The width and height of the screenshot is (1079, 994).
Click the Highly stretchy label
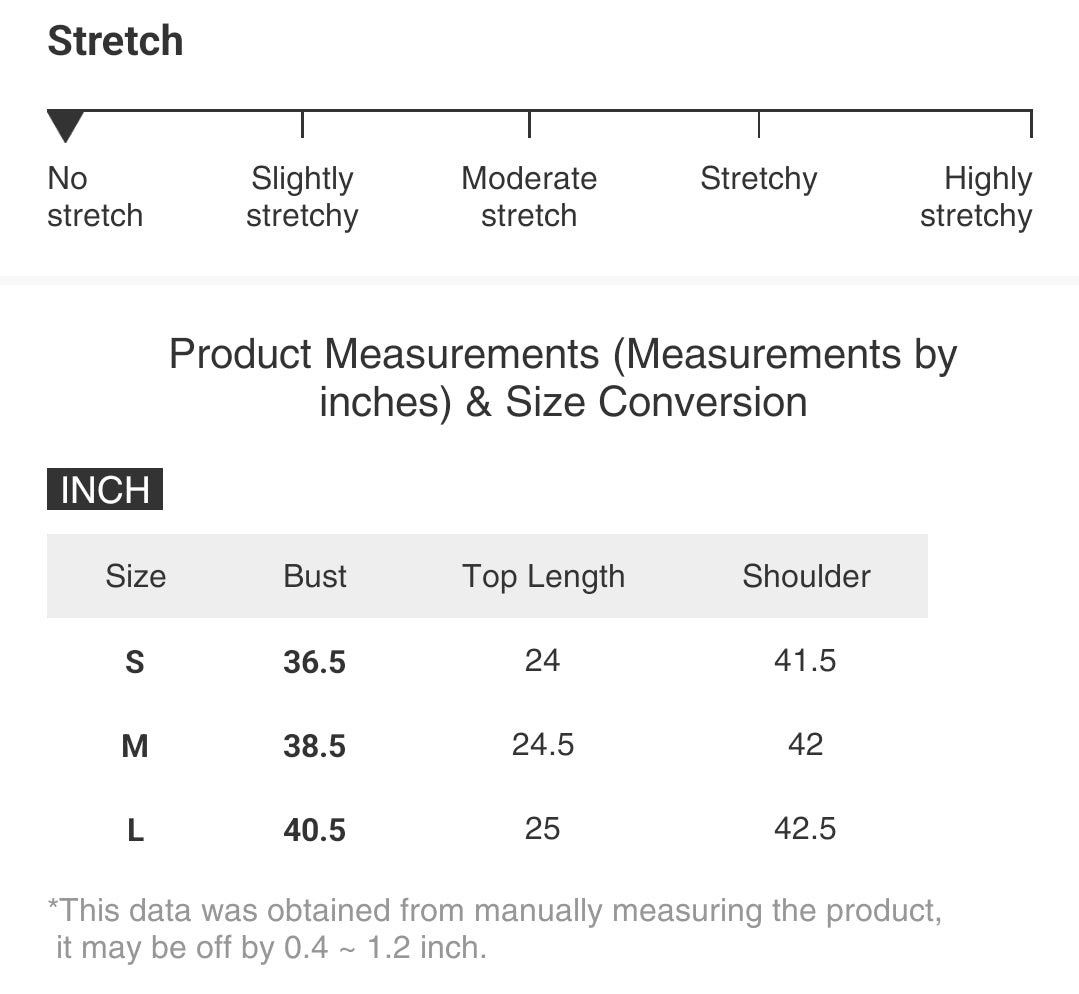point(976,197)
